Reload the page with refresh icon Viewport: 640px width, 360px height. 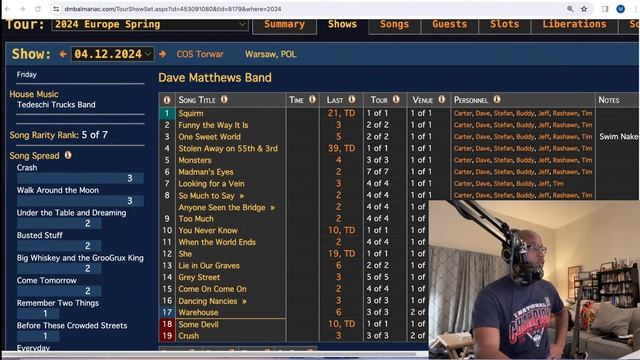38,9
